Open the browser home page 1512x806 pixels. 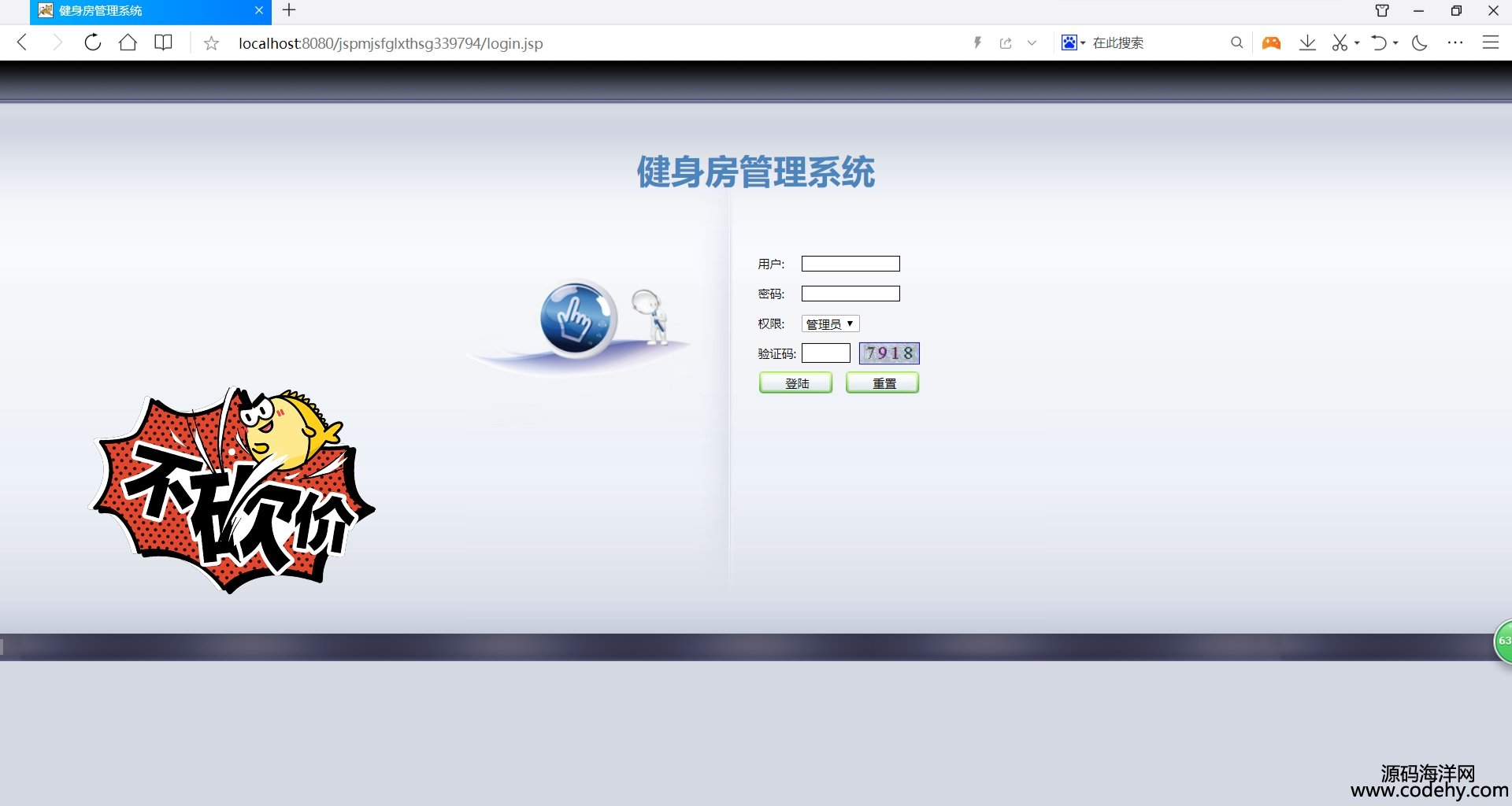pos(128,43)
